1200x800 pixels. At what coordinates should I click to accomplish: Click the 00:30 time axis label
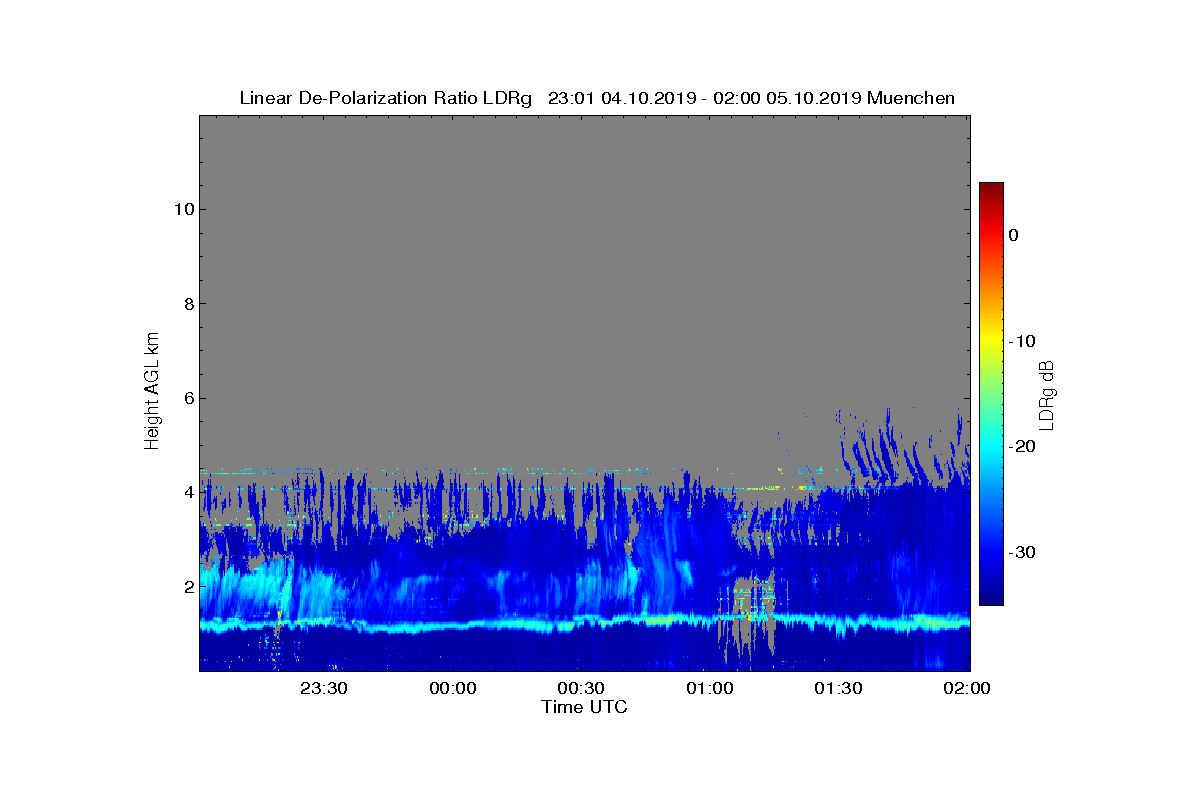point(581,688)
